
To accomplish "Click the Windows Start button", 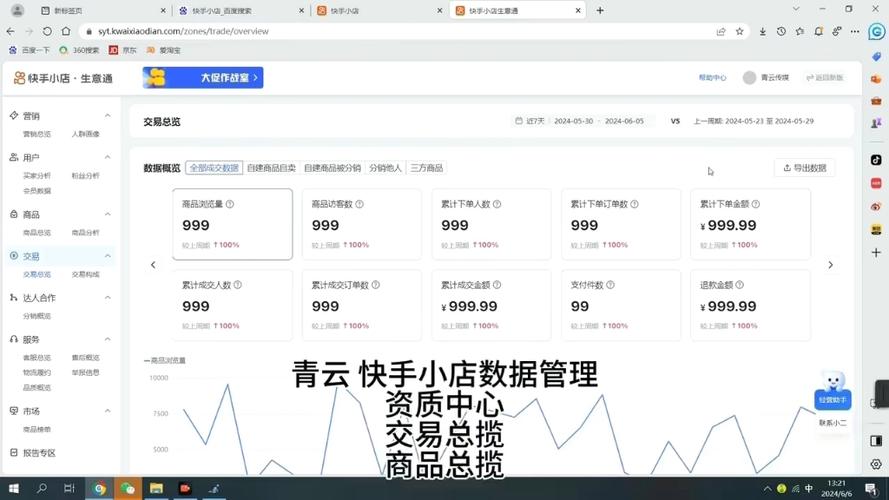I will point(14,488).
